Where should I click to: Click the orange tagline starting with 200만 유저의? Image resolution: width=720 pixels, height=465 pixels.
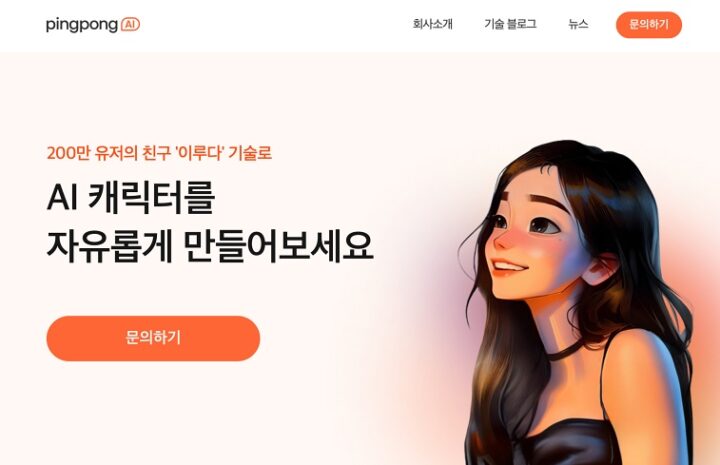tap(159, 153)
